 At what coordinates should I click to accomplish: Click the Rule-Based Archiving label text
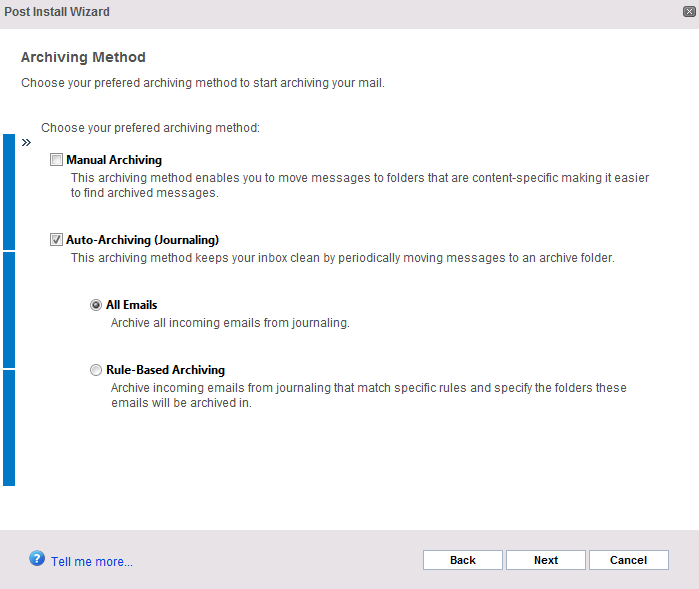tap(165, 370)
